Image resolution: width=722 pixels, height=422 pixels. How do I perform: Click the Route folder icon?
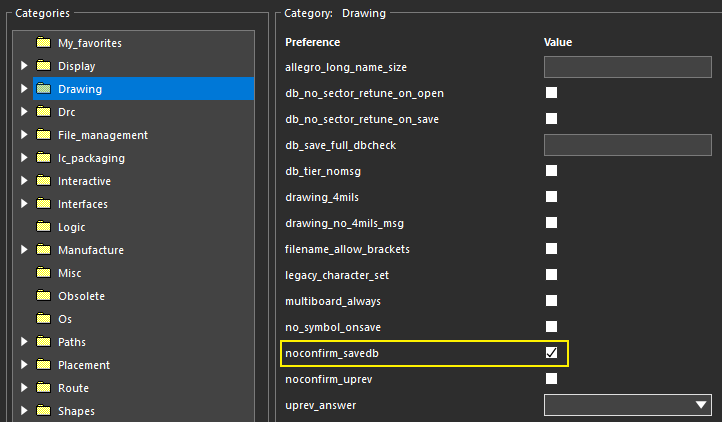point(43,388)
